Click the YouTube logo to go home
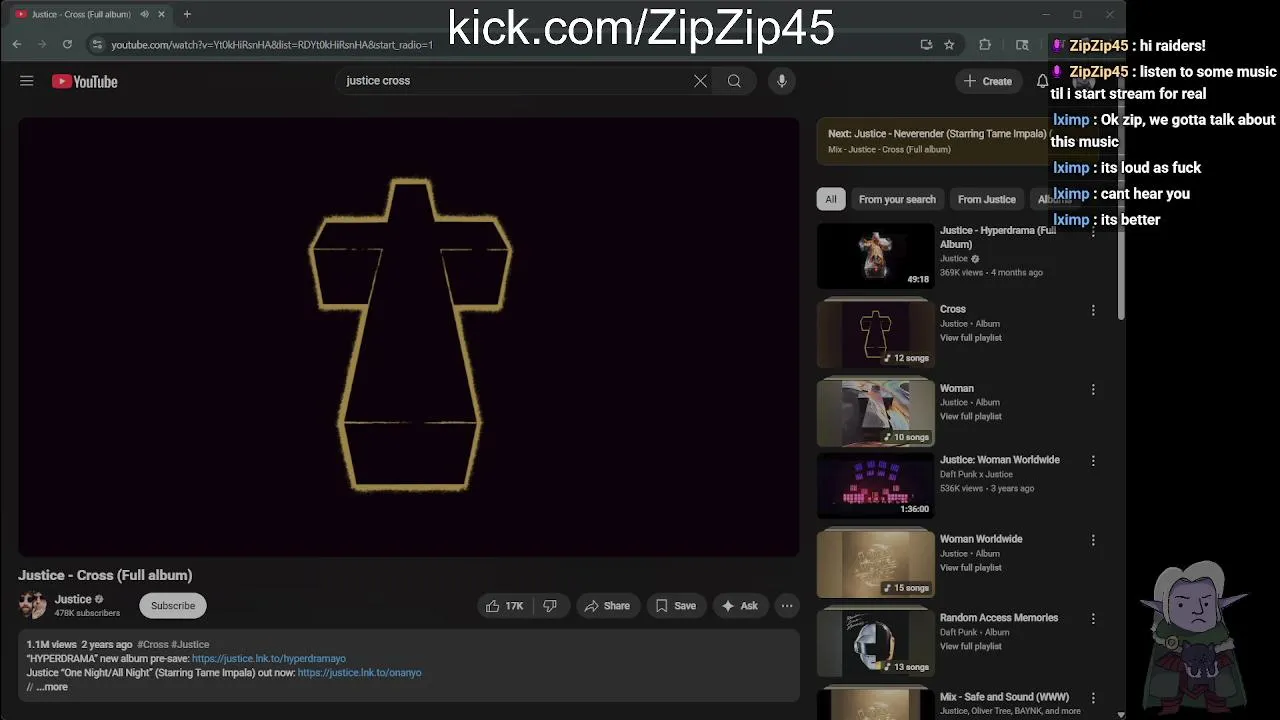This screenshot has width=1280, height=720. (85, 82)
